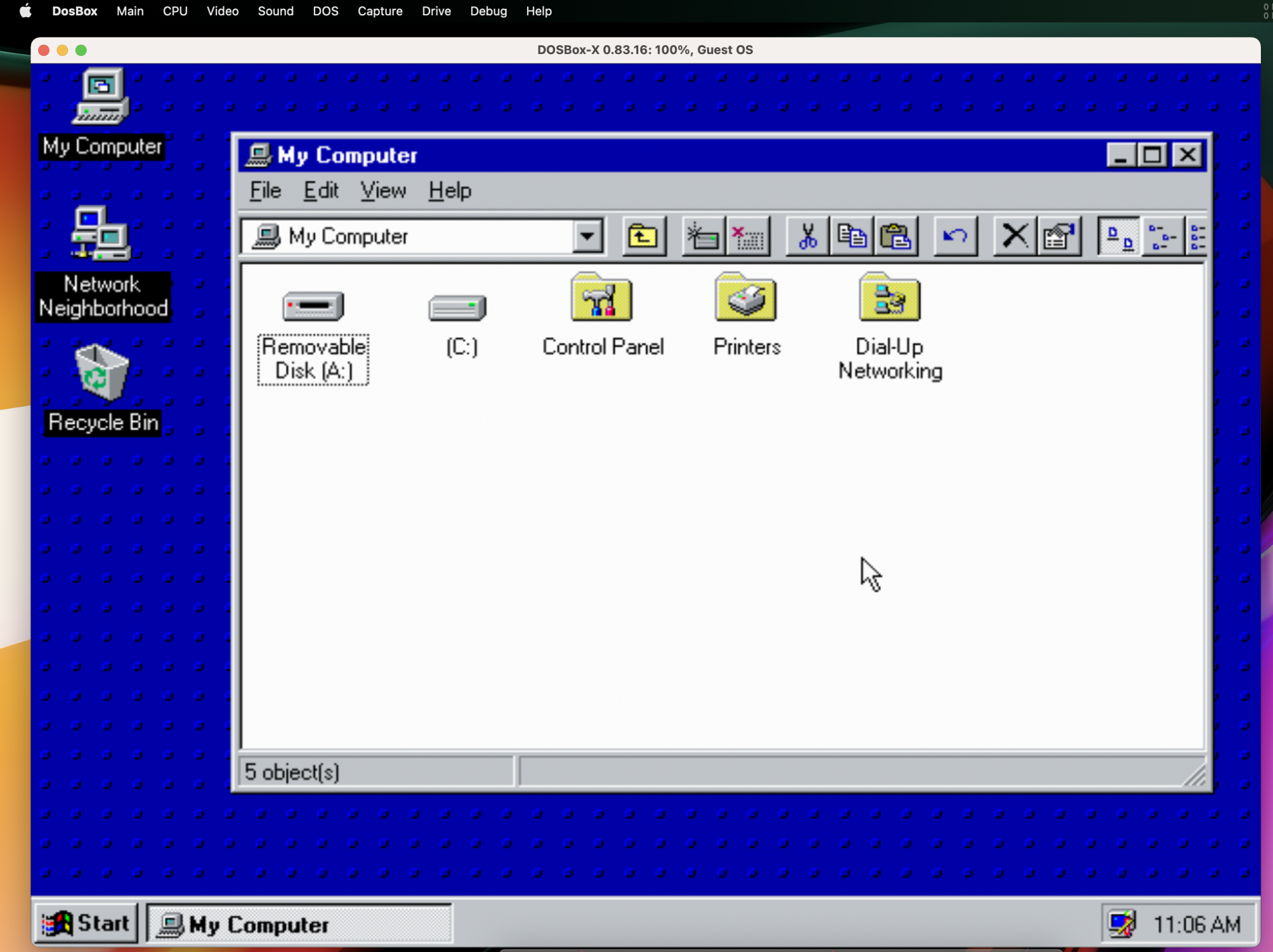Click the Undo arrow toolbar icon
1273x952 pixels.
[955, 237]
